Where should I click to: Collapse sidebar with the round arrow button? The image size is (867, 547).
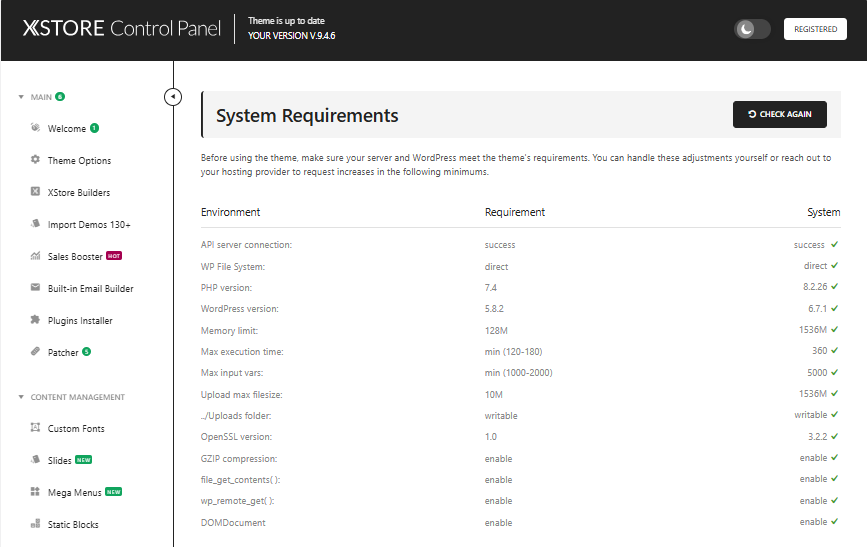coord(173,97)
